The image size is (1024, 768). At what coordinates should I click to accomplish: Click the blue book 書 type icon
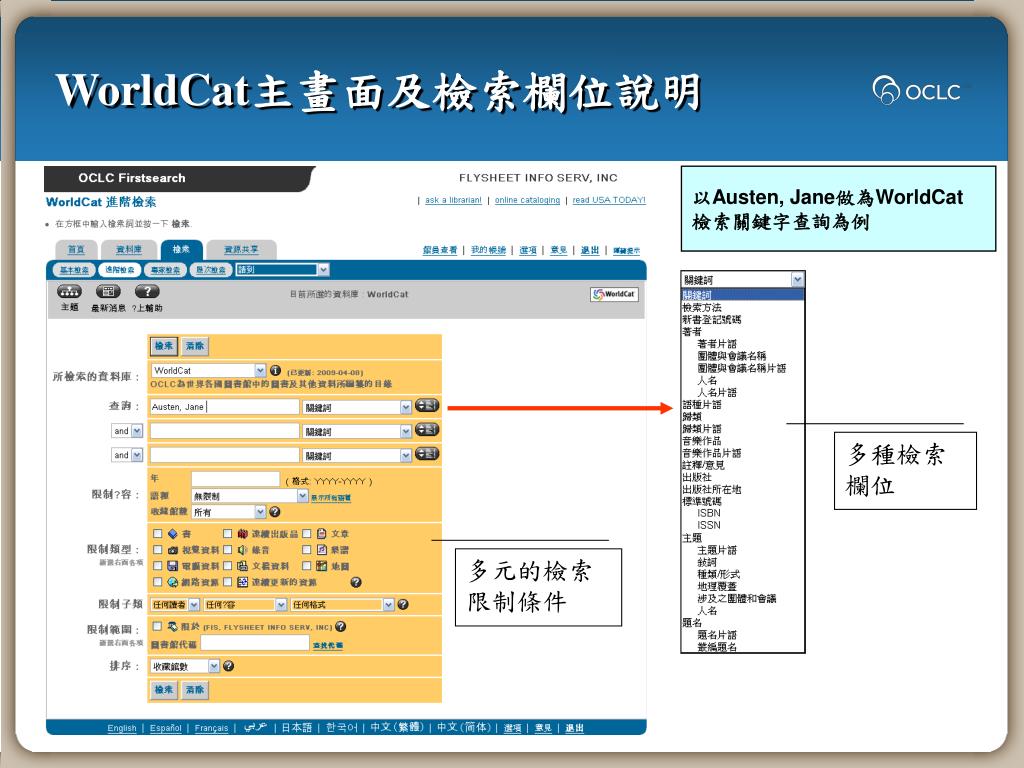point(172,534)
